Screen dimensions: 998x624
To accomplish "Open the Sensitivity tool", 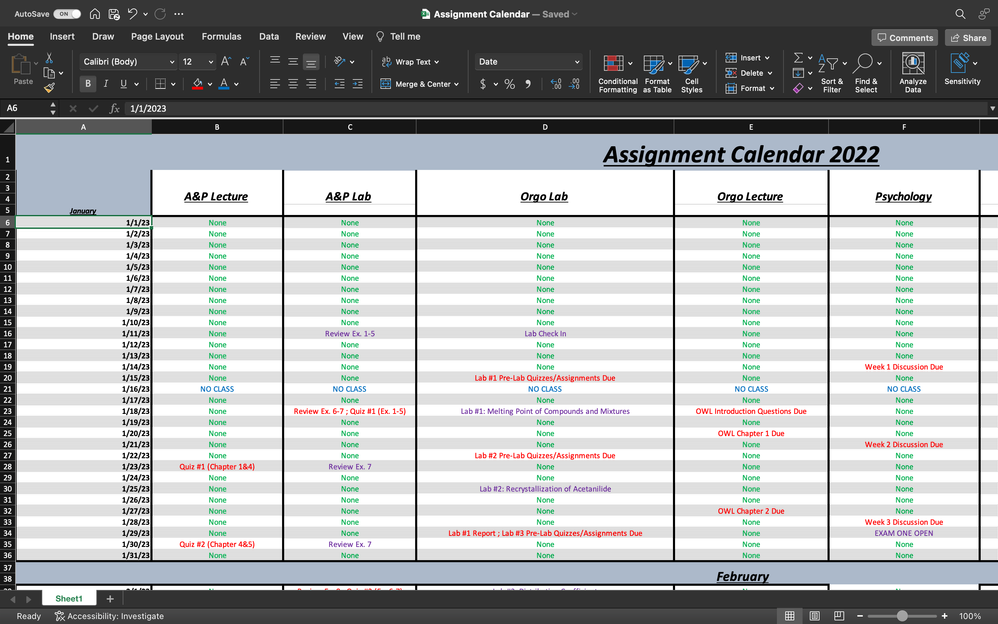I will pos(962,72).
